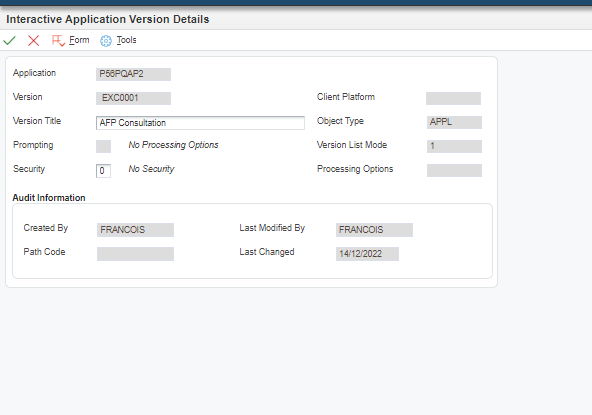This screenshot has width=592, height=415.
Task: Click the Object Type field APPL
Action: click(454, 122)
